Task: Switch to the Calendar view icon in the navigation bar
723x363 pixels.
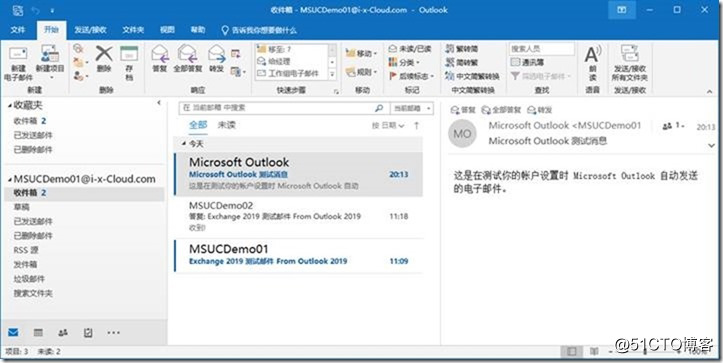Action: (x=38, y=332)
